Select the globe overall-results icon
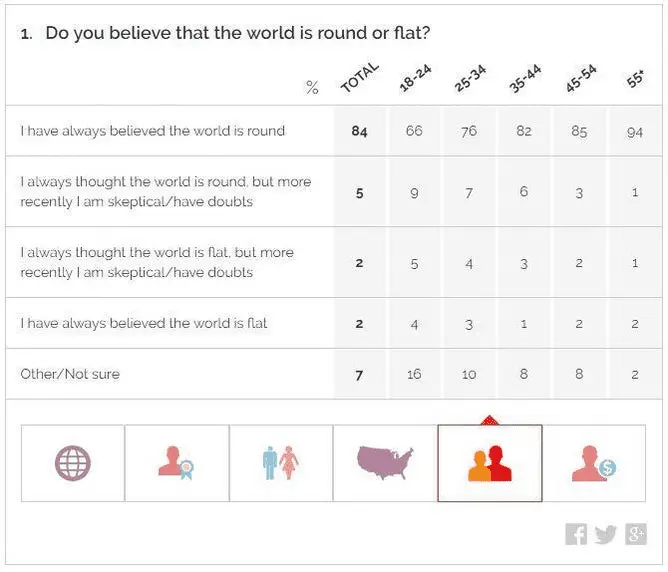This screenshot has width=668, height=572. click(x=73, y=463)
